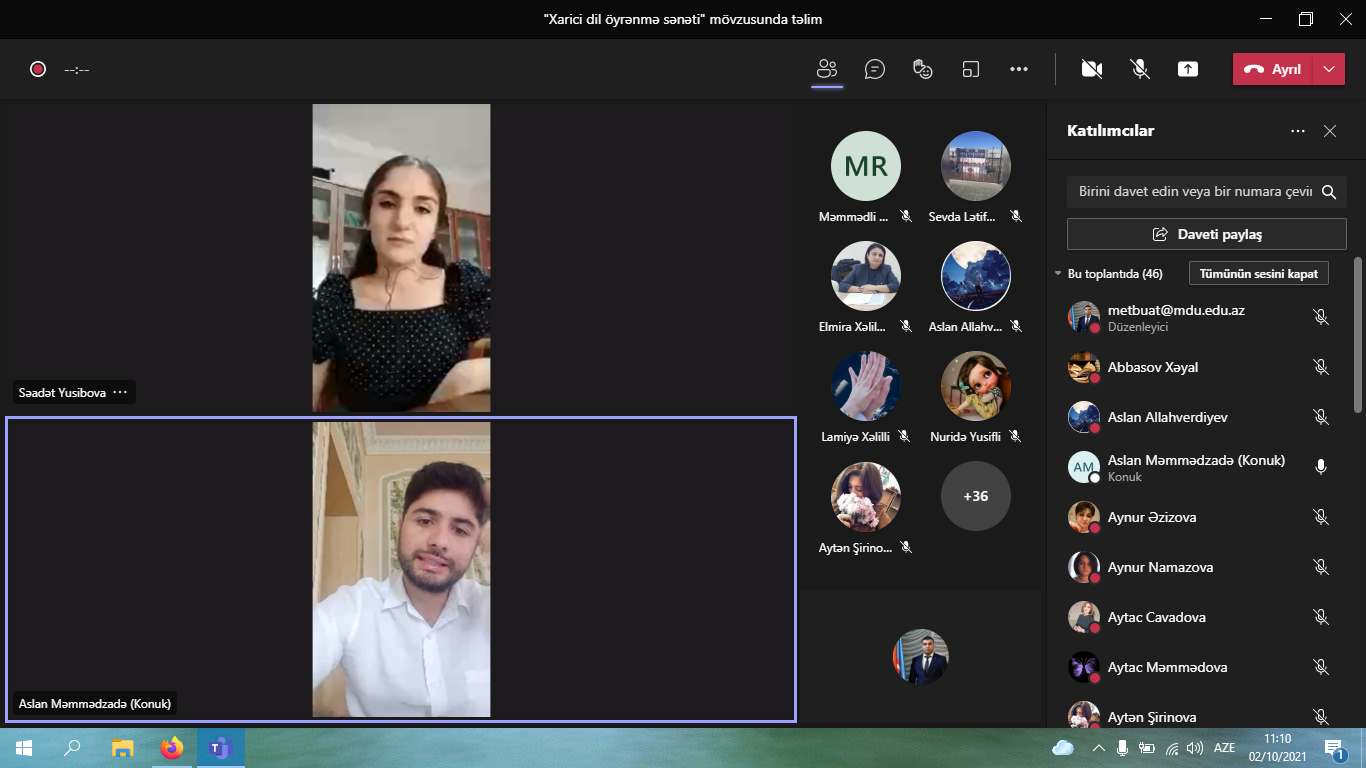Click Tümünün sesini kapat button
This screenshot has width=1366, height=768.
(x=1259, y=273)
